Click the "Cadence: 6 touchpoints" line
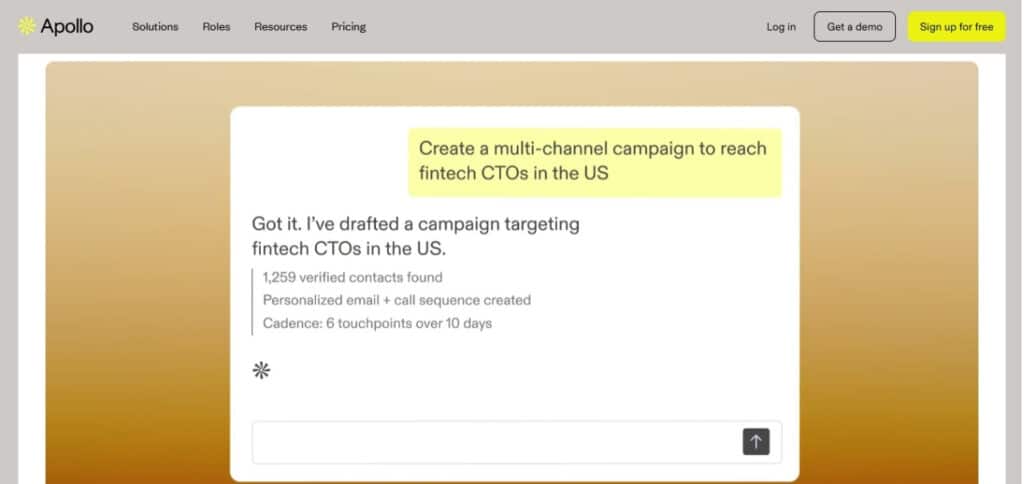 (x=377, y=323)
